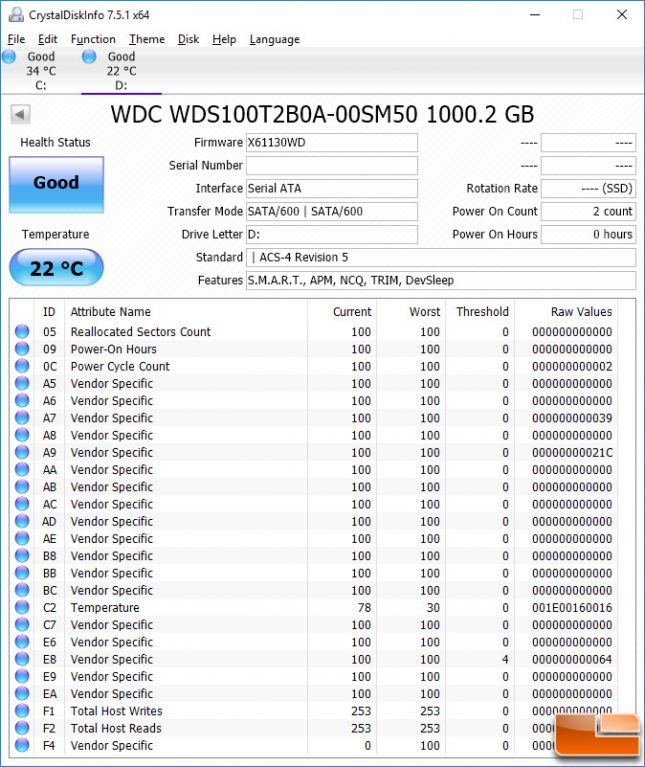This screenshot has height=767, width=645.
Task: Click status orb for EA row
Action: click(22, 694)
